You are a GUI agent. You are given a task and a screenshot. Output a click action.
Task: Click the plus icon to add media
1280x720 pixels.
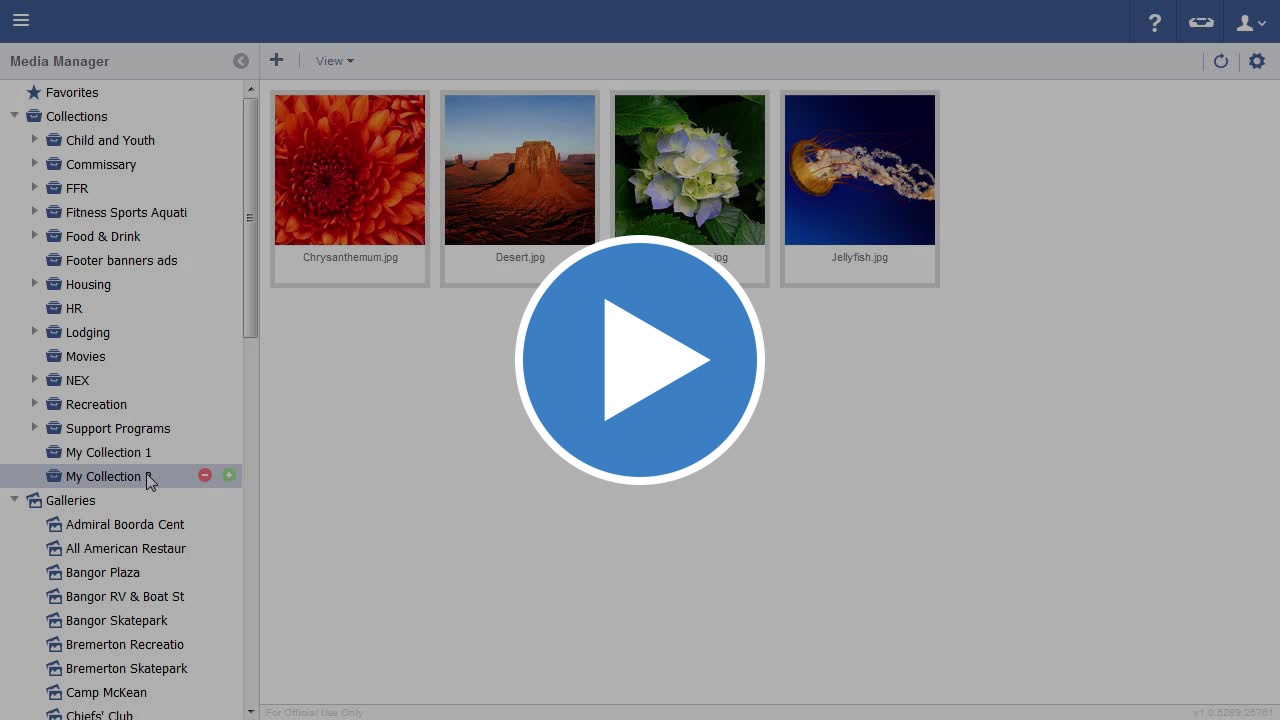pos(277,60)
